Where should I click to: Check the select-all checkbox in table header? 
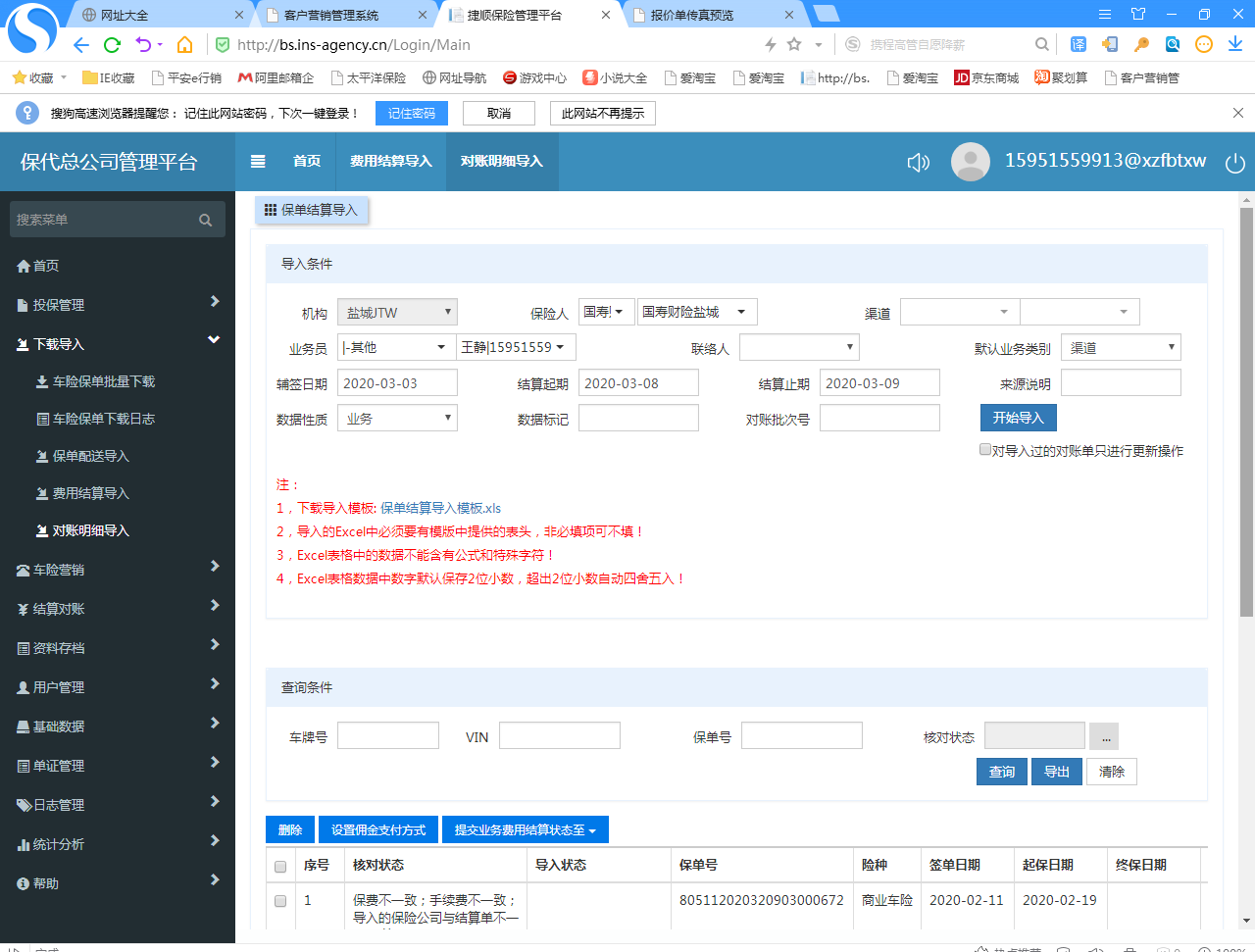pos(280,867)
